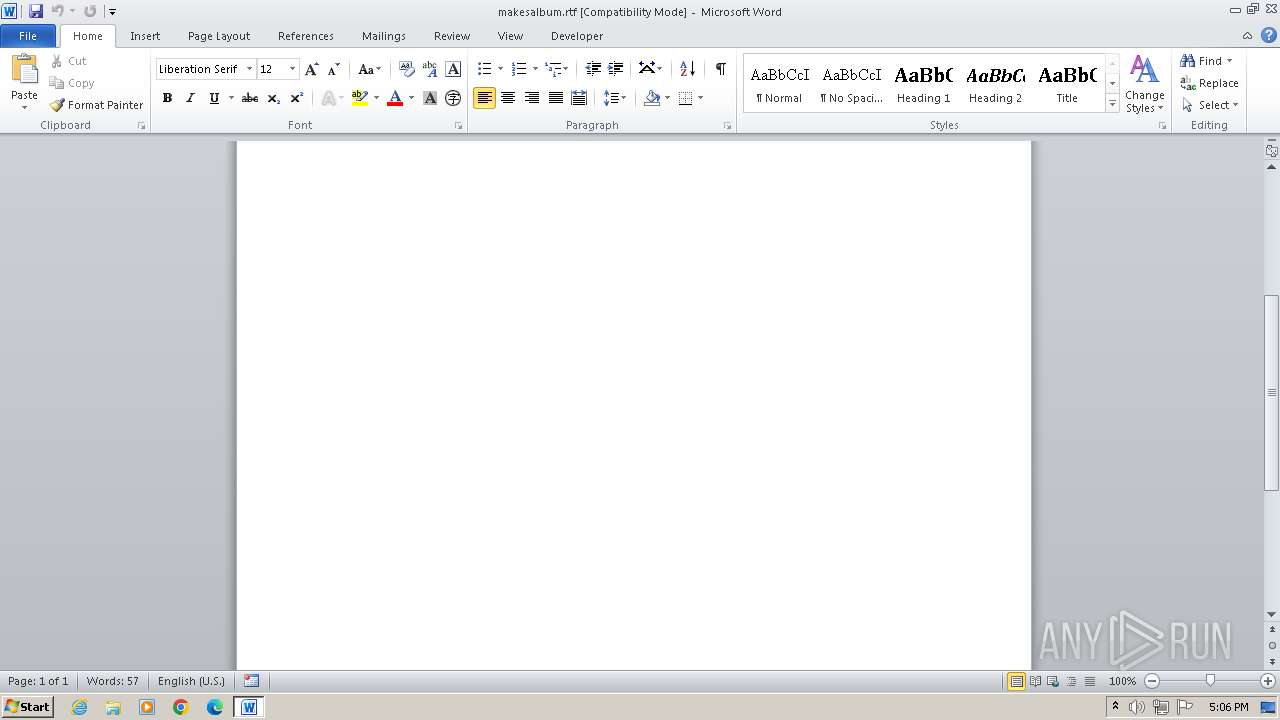
Task: Click the Text Effects glowing A icon
Action: (328, 98)
